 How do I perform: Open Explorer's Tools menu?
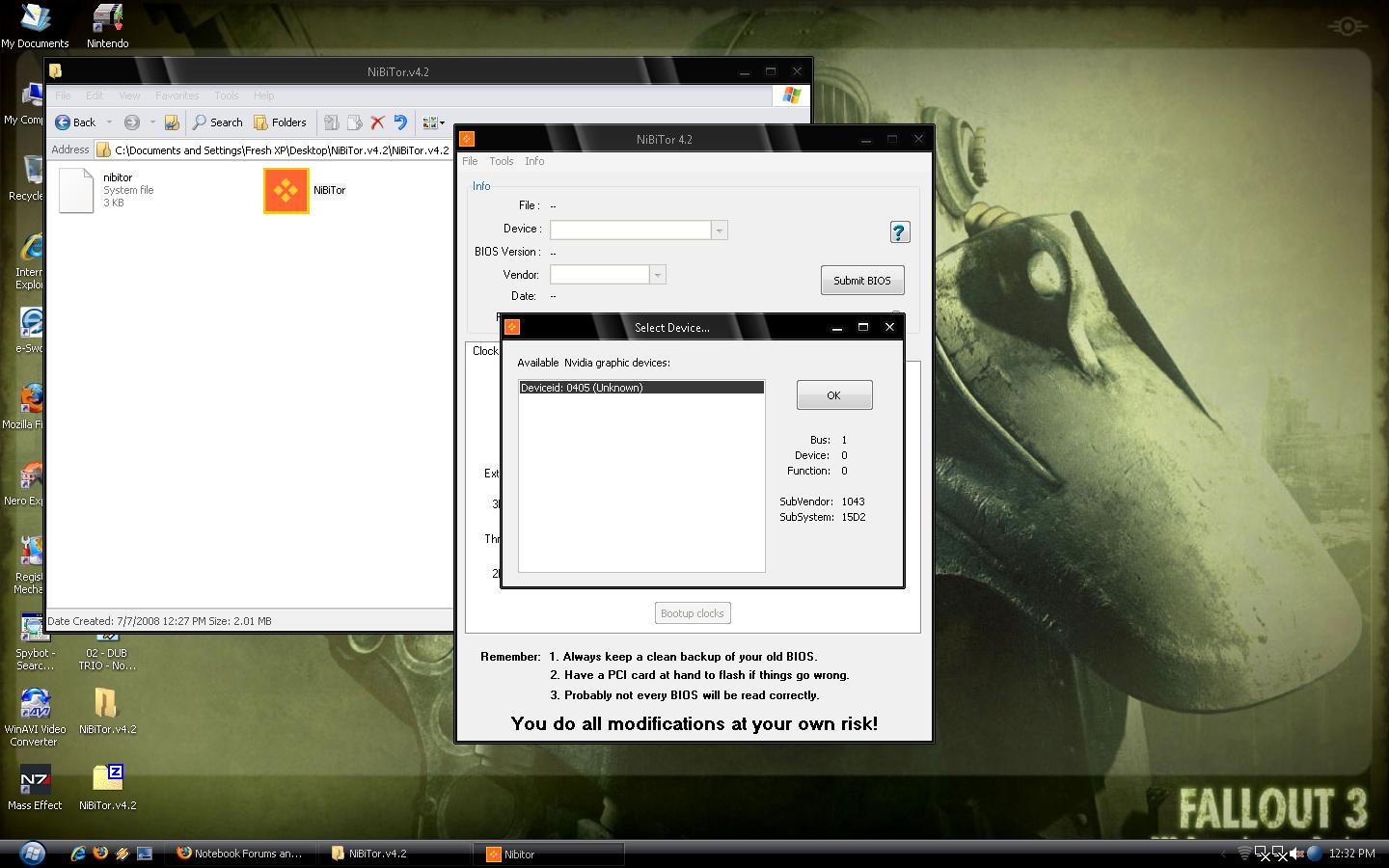(x=227, y=95)
